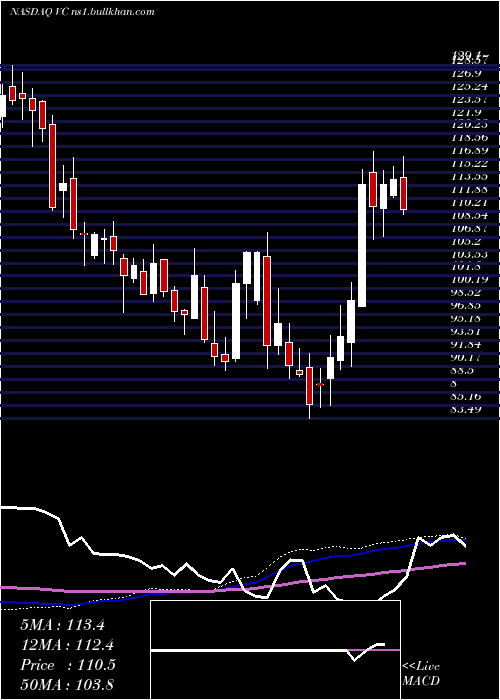
Task: Click the 85.16 price axis label
Action: 467,396
